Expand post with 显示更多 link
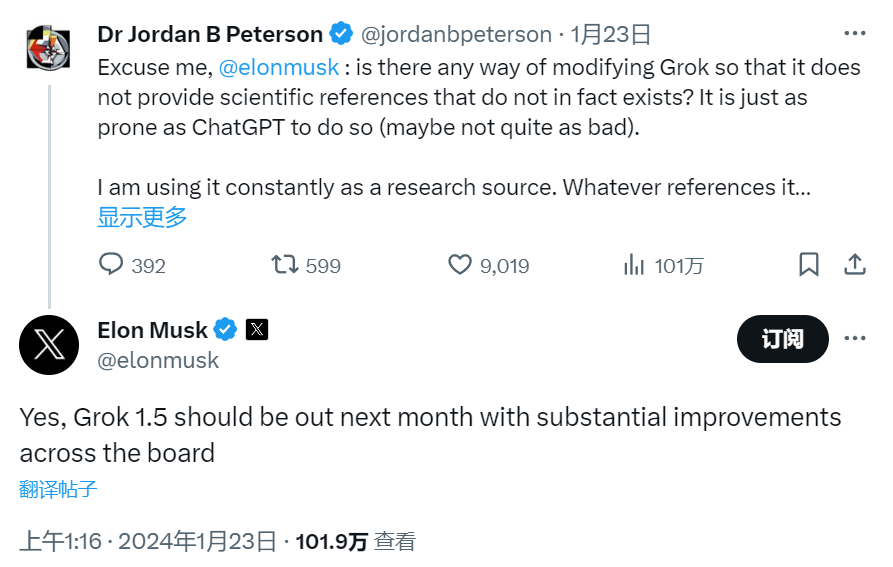The width and height of the screenshot is (893, 567). click(x=142, y=217)
